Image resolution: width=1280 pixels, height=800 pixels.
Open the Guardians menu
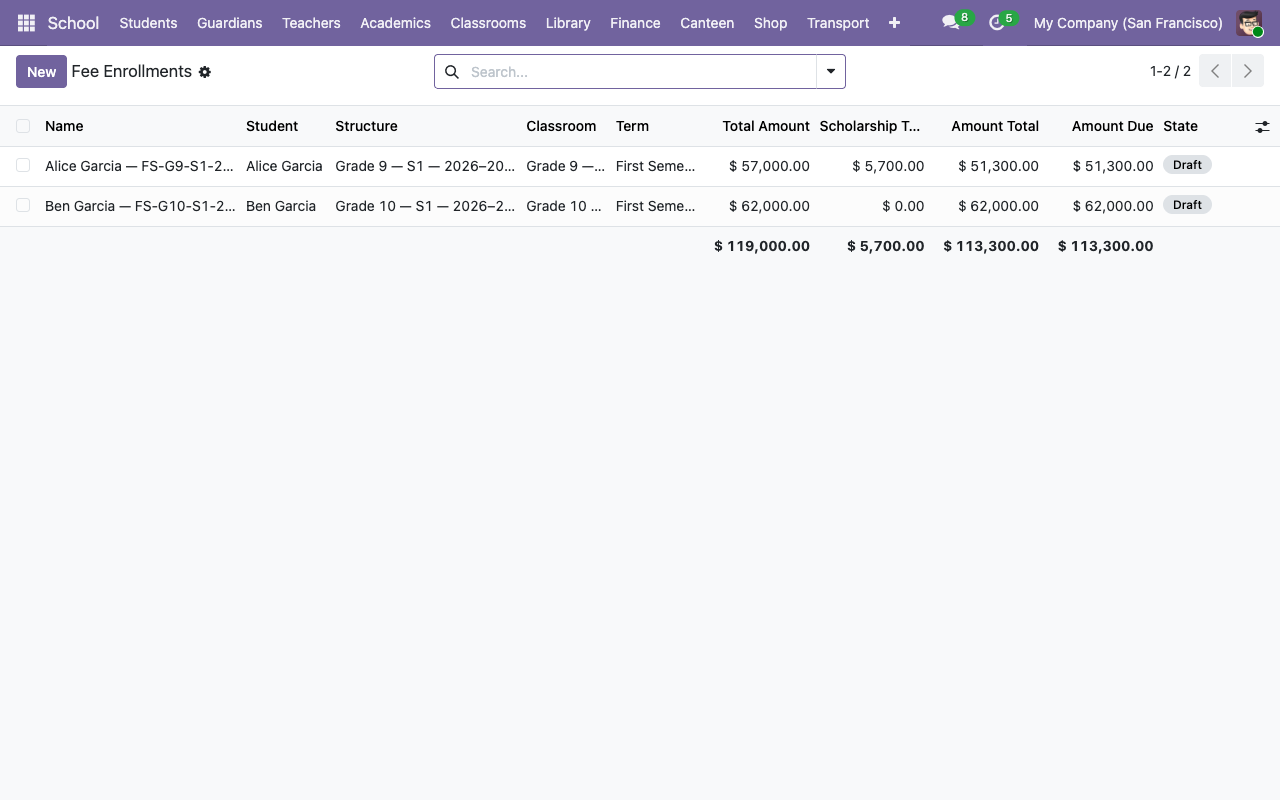(x=229, y=22)
